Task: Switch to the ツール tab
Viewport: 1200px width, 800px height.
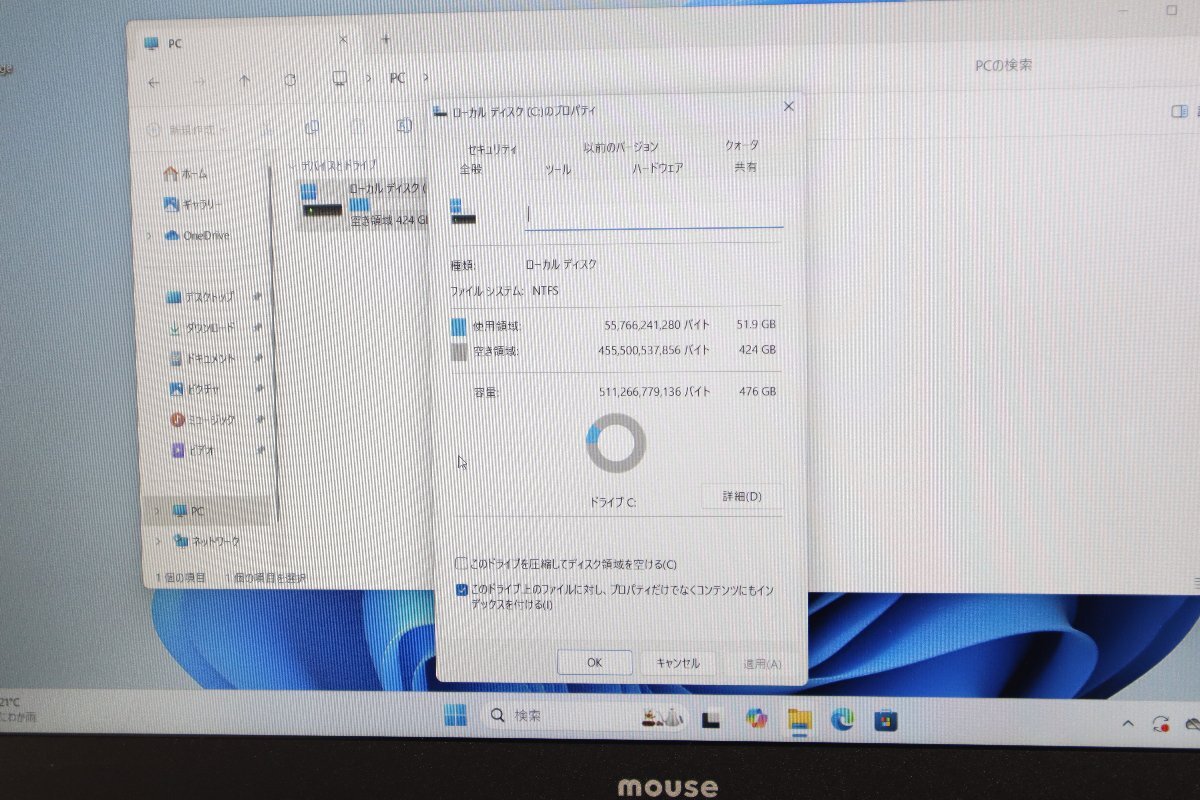Action: click(x=557, y=170)
